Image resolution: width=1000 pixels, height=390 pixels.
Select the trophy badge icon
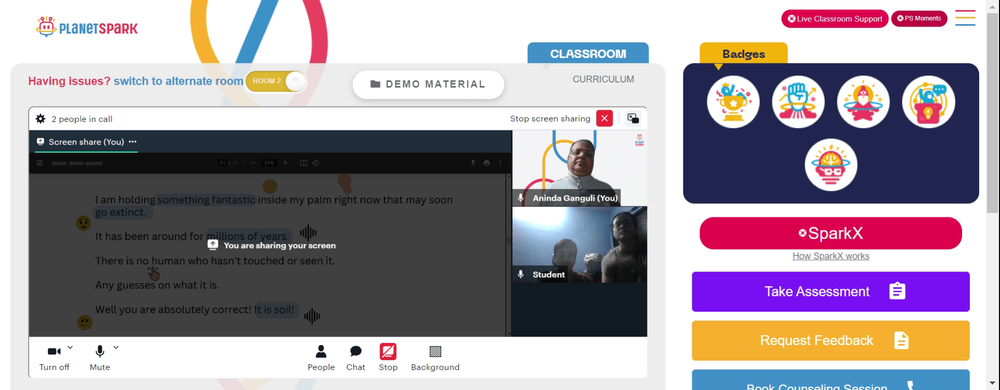click(733, 102)
